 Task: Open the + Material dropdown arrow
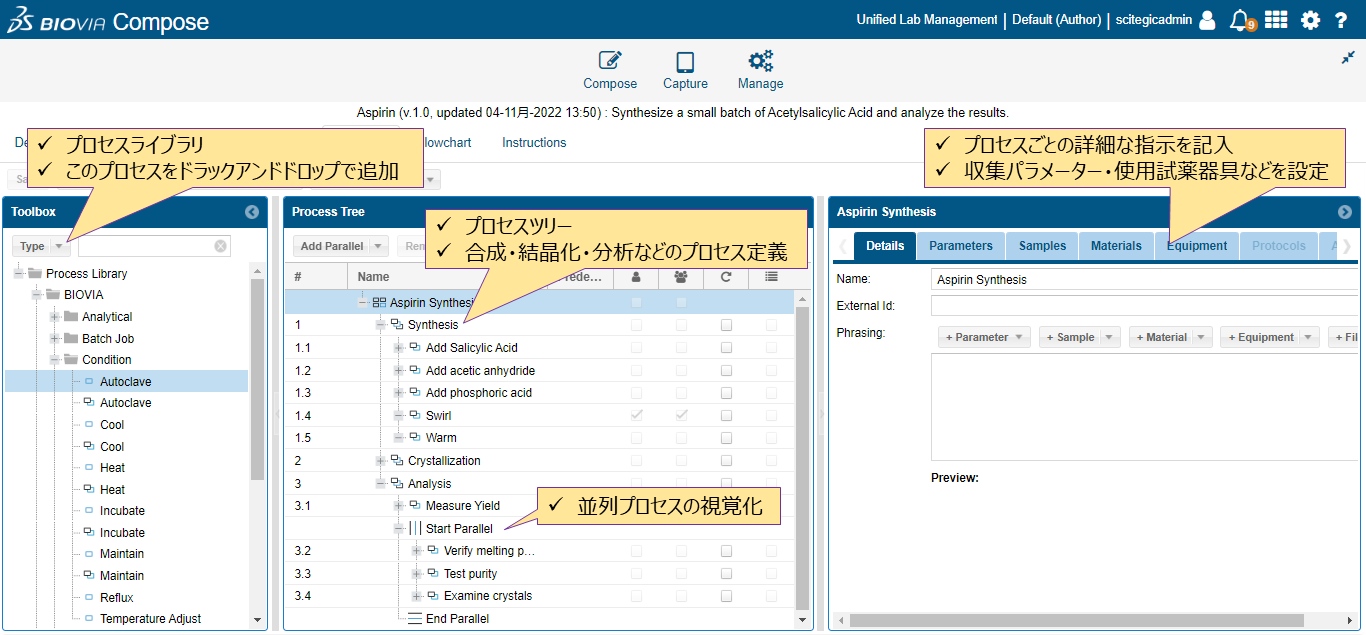1202,338
